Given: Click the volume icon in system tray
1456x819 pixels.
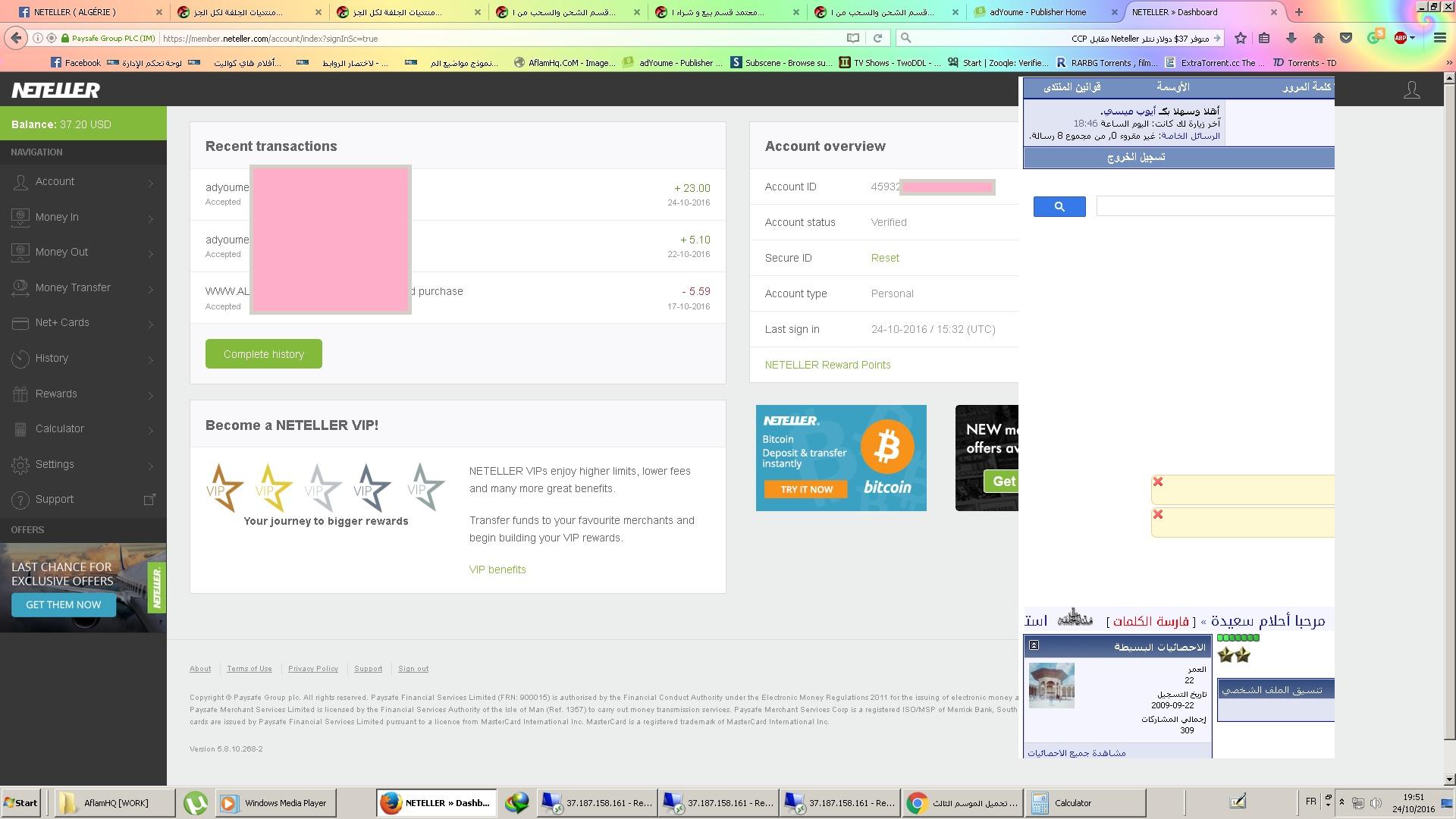Looking at the screenshot, I should coord(1375,802).
